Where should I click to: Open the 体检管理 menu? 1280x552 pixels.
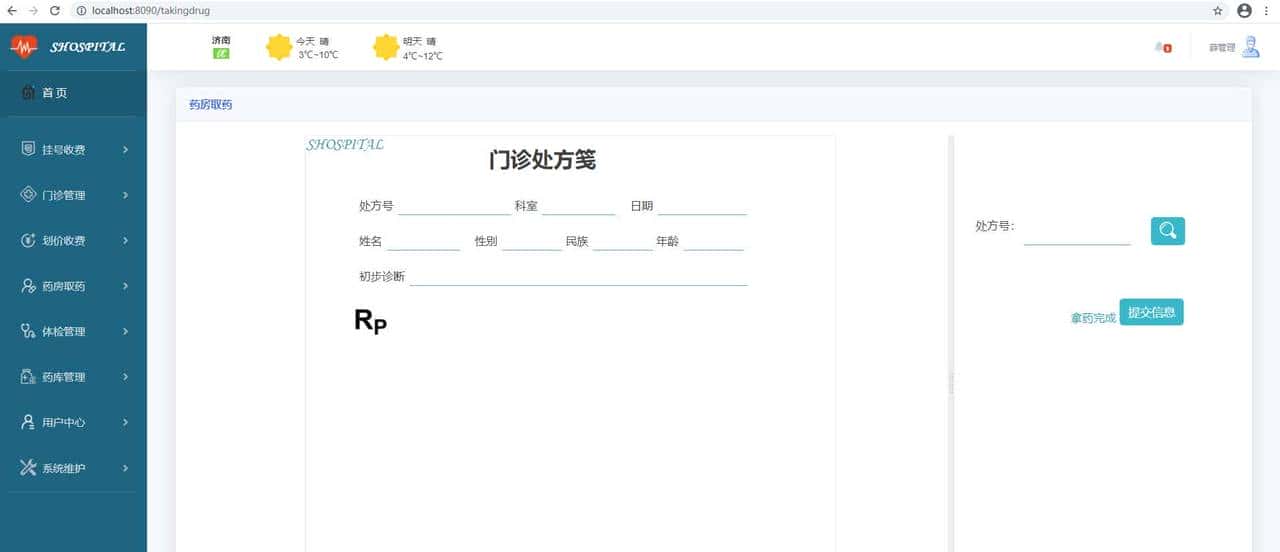tap(74, 331)
